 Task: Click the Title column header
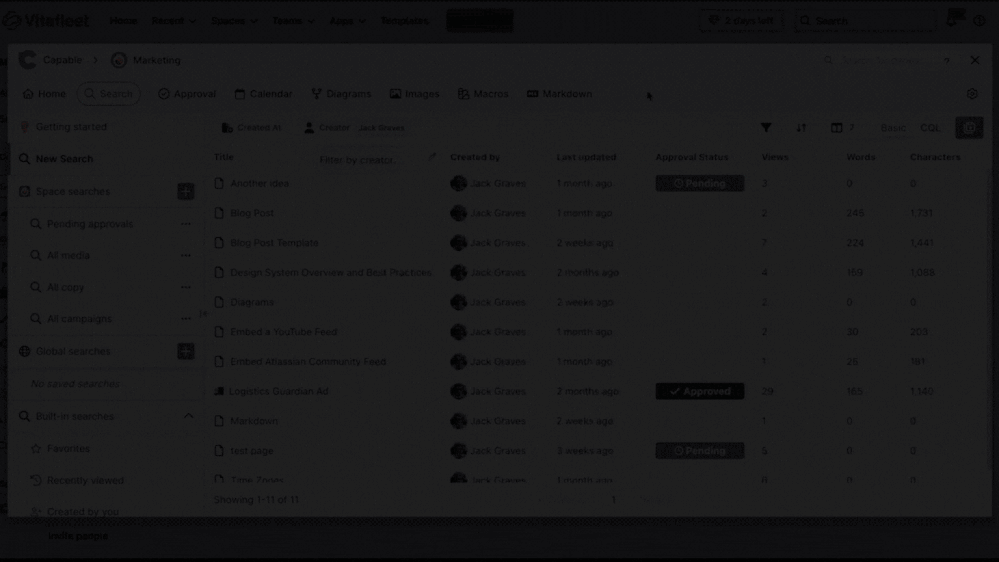click(224, 157)
